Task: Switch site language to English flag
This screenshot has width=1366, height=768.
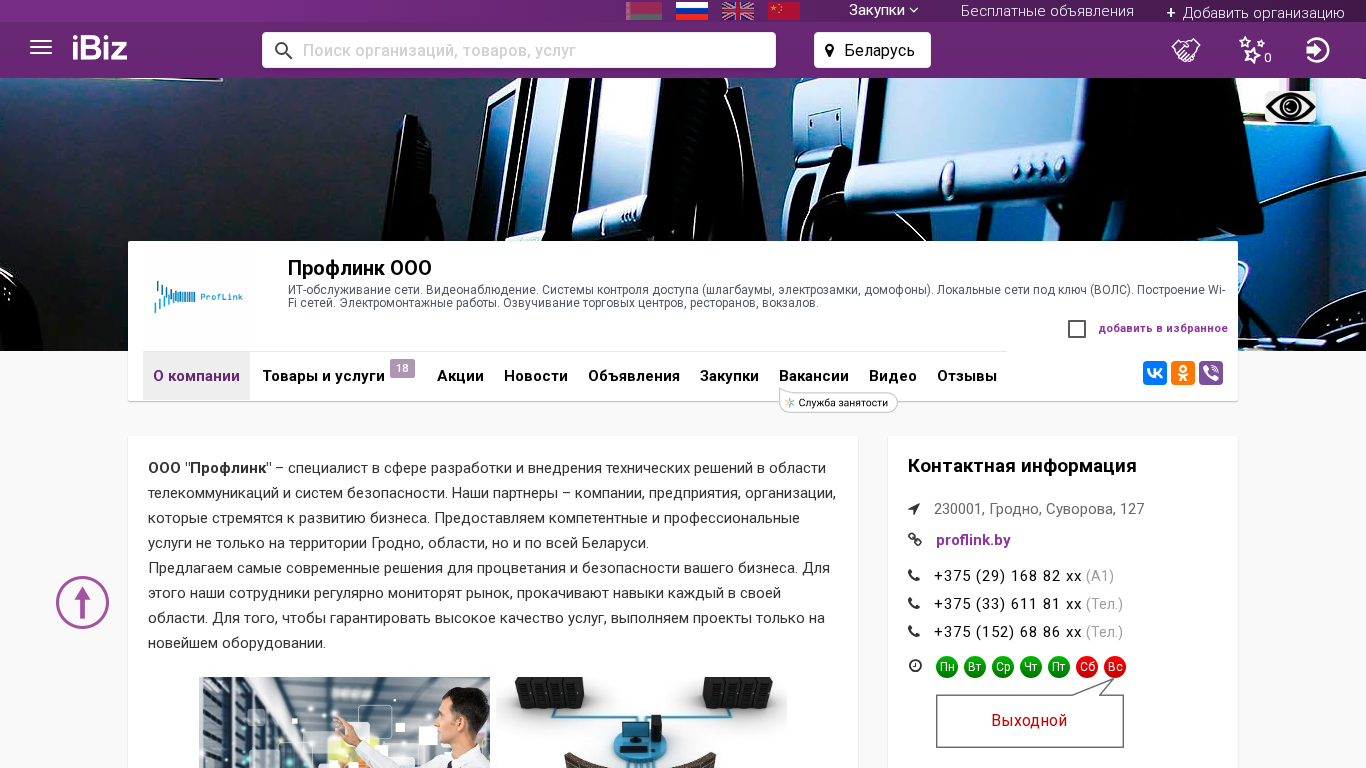Action: [x=738, y=11]
